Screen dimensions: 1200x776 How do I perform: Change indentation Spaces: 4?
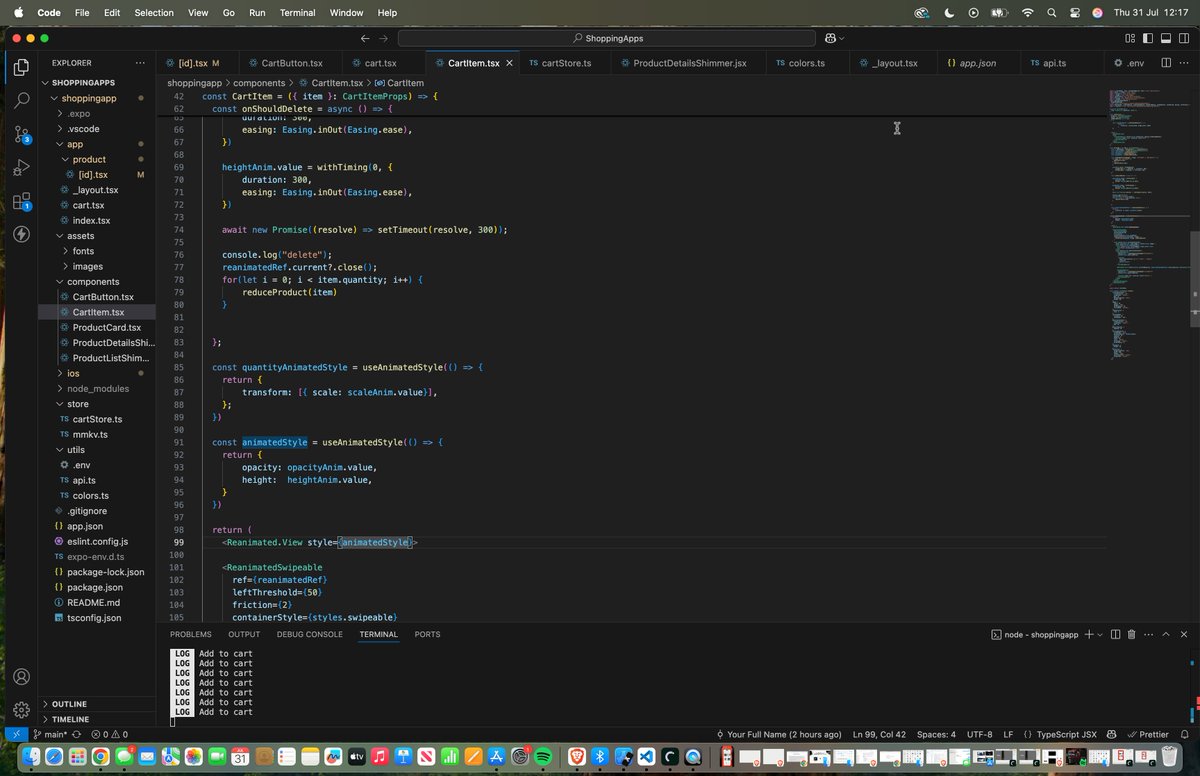point(936,734)
